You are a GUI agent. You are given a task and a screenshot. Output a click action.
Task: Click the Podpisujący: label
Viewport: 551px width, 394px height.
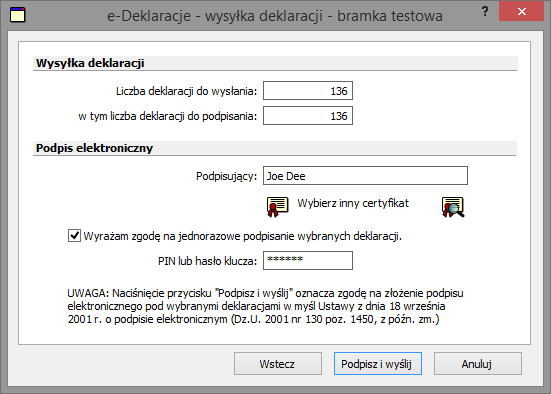click(226, 176)
